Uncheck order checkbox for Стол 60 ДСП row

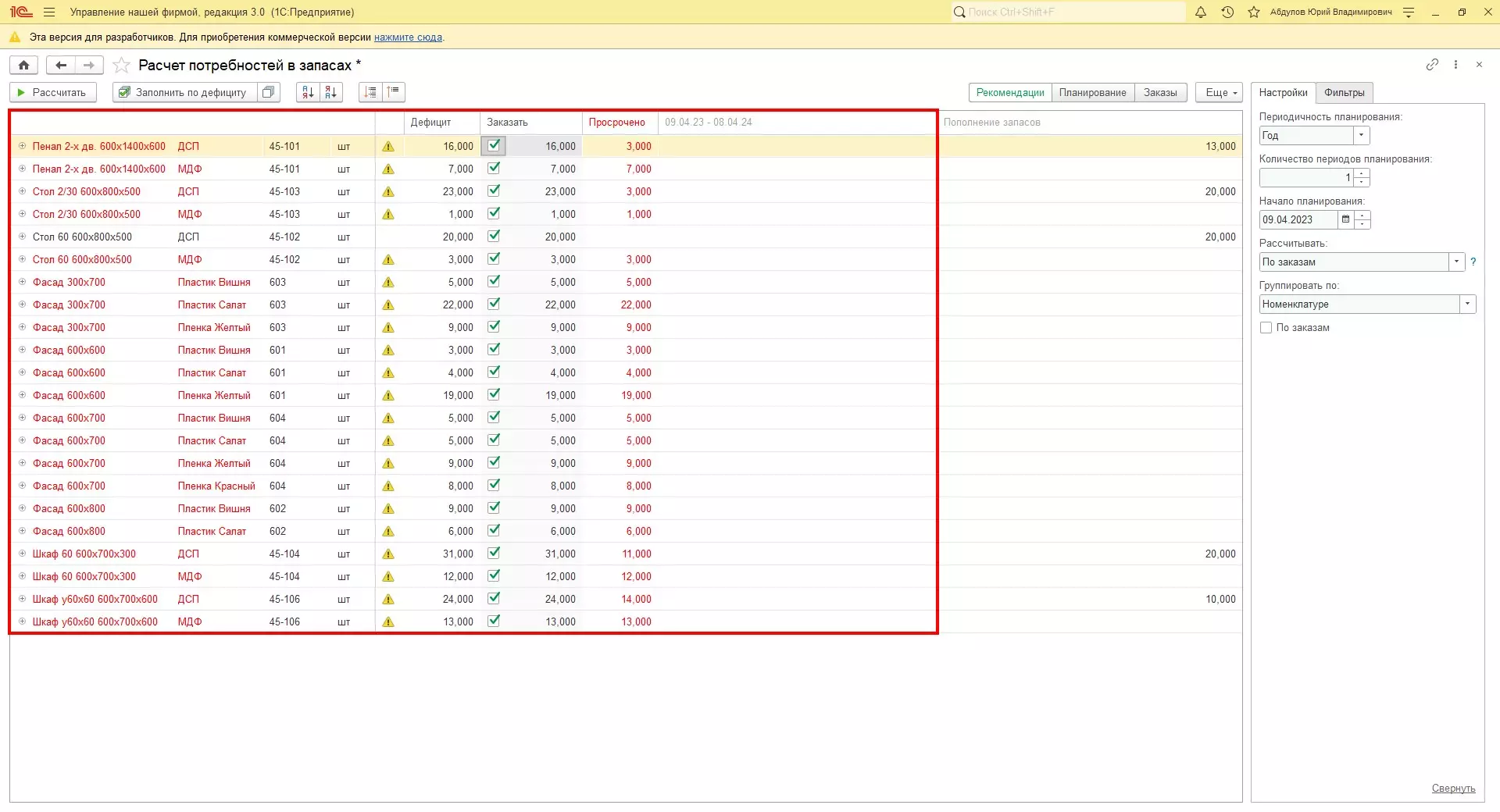(494, 236)
